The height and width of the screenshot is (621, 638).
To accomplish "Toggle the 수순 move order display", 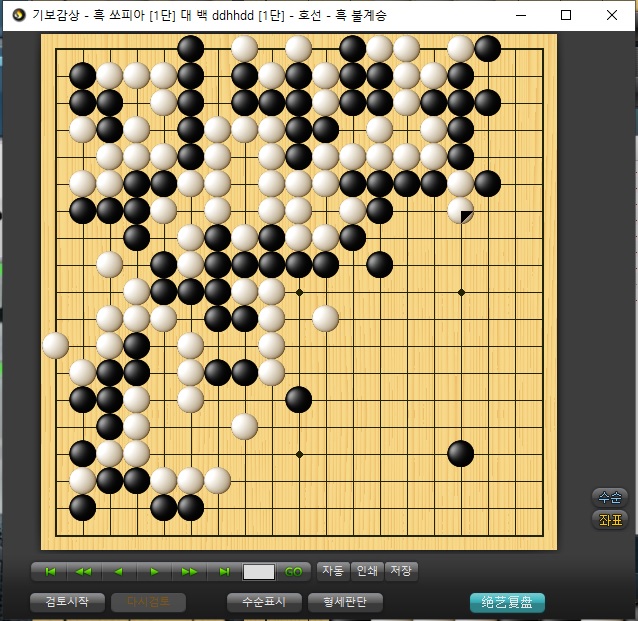I will [610, 497].
